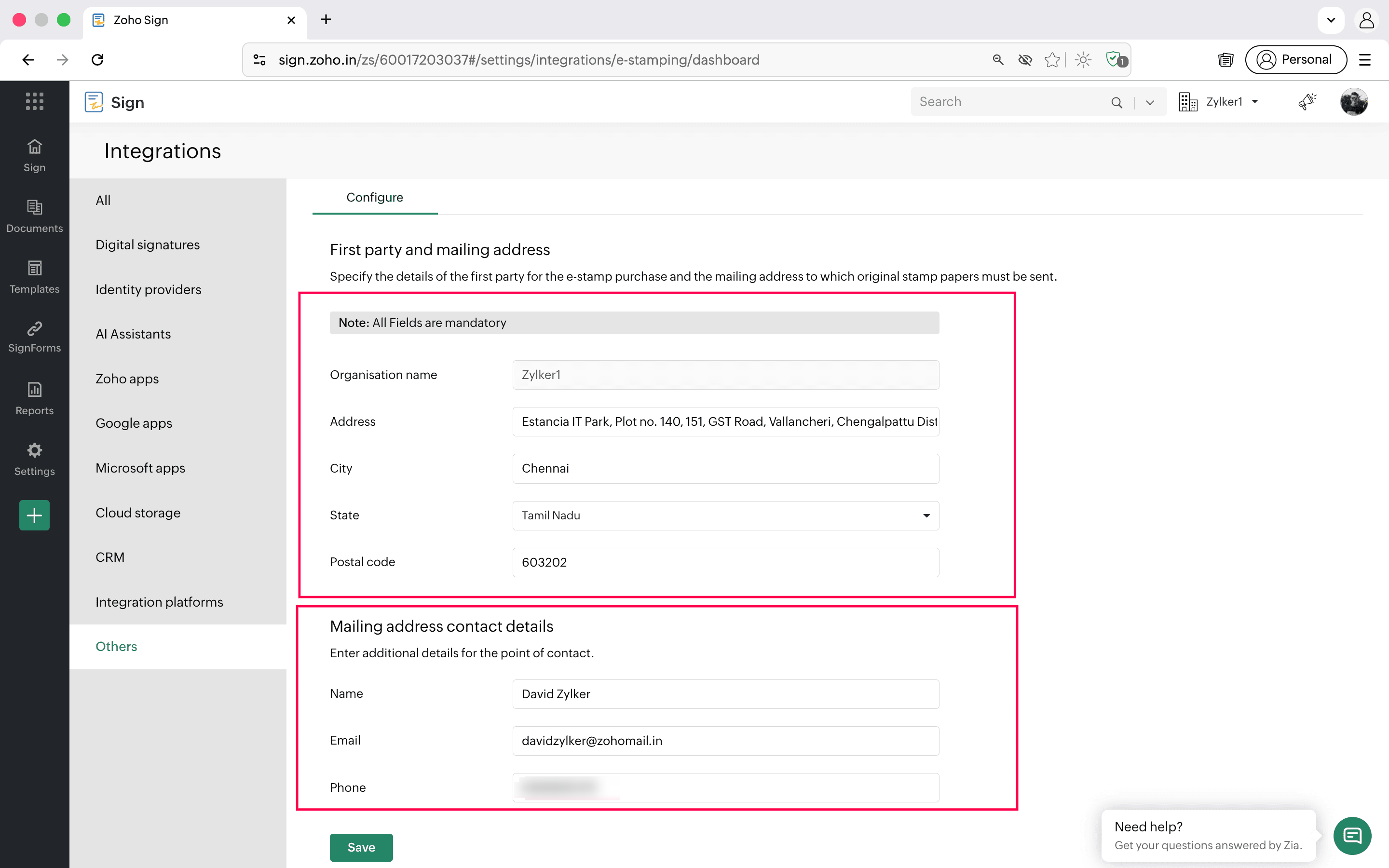Click the Save button
This screenshot has width=1389, height=868.
click(361, 847)
